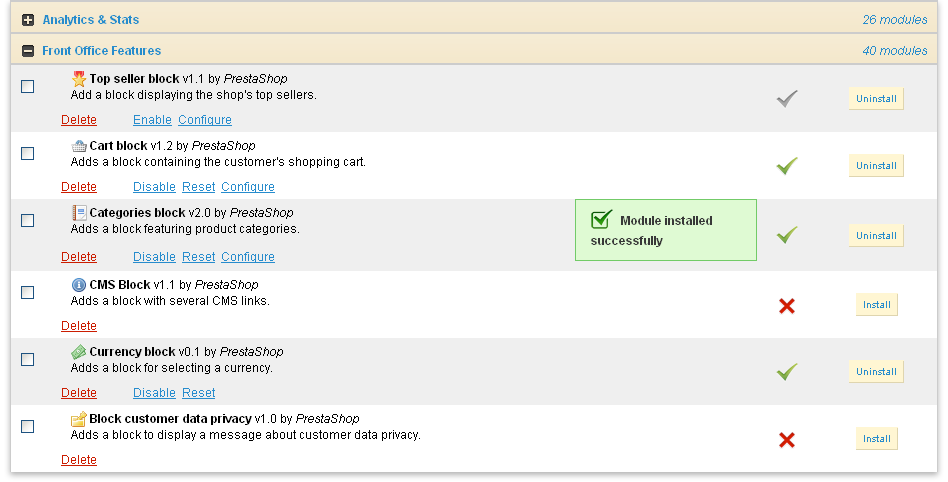
Task: Click the CMS Block info icon
Action: [x=79, y=285]
